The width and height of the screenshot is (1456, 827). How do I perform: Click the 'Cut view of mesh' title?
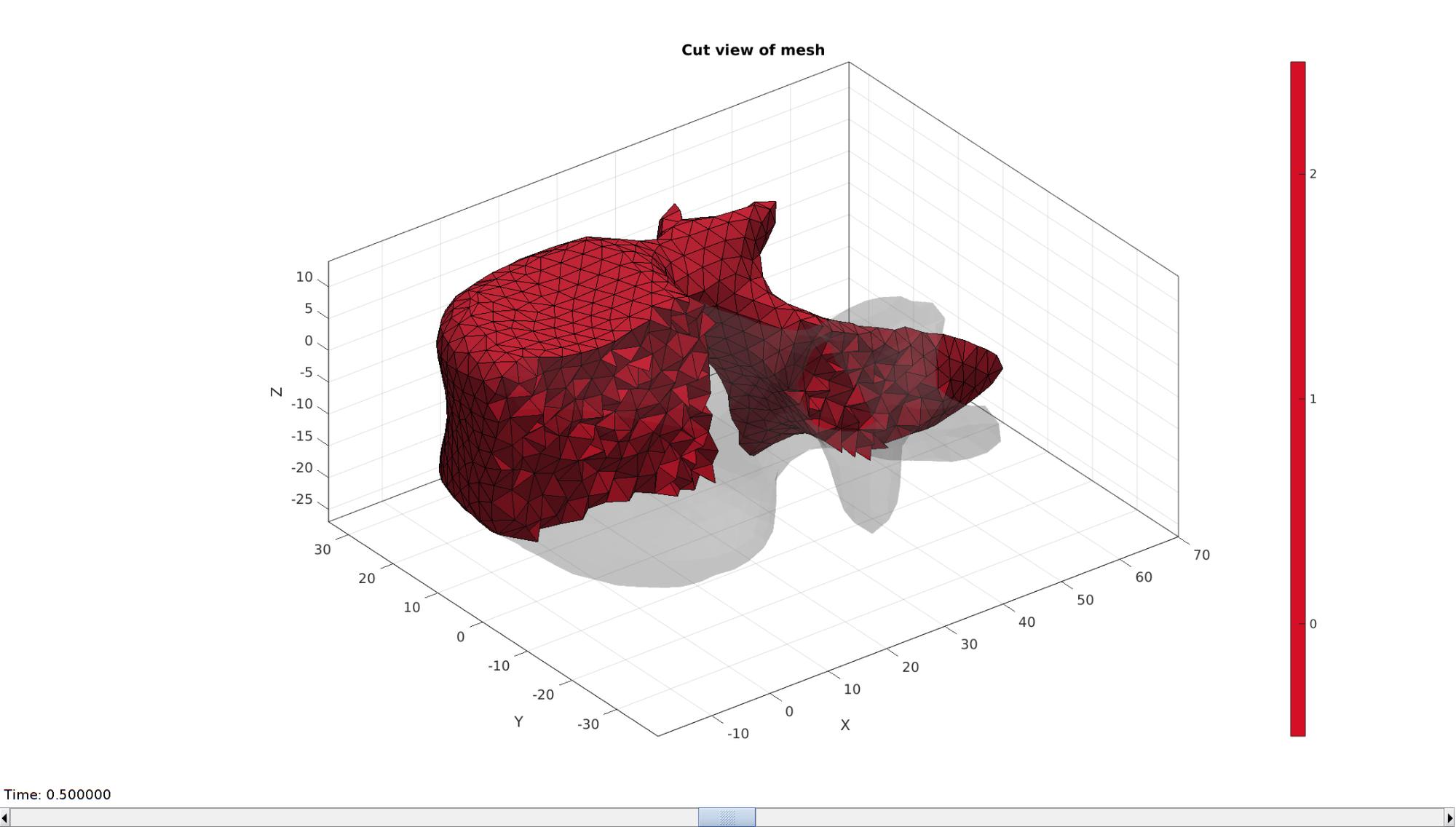click(x=753, y=50)
